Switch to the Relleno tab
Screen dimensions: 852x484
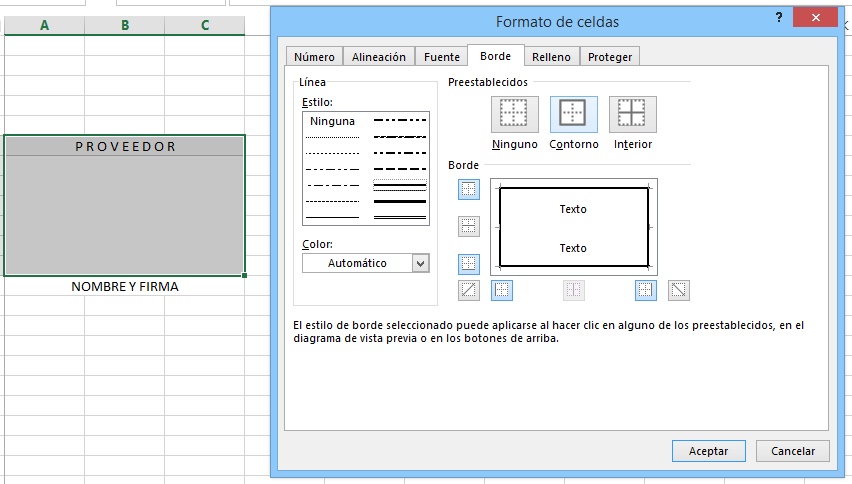click(551, 57)
